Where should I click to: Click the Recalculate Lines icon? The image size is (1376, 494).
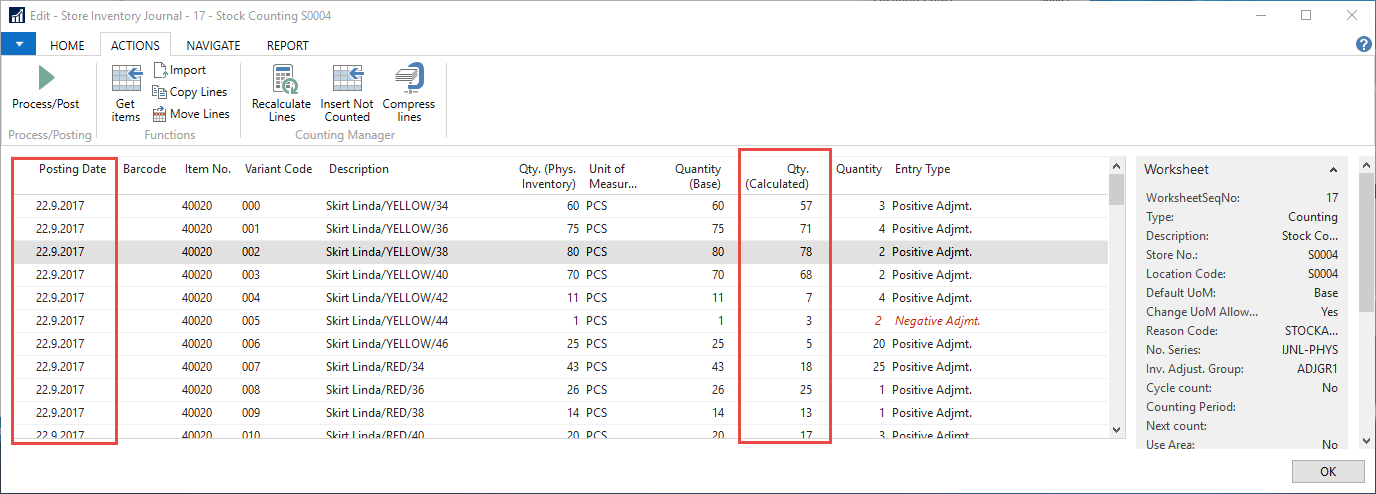point(281,79)
